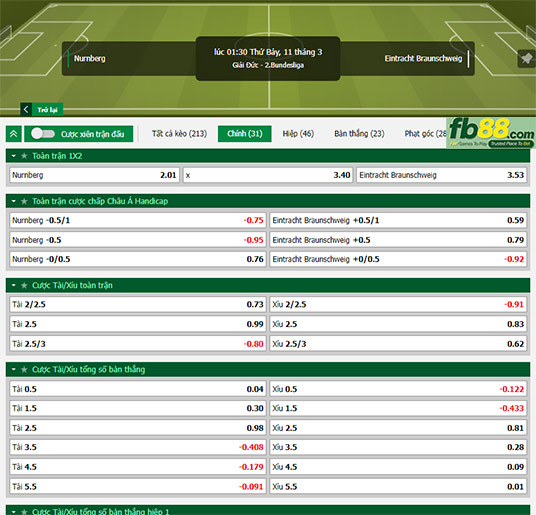The width and height of the screenshot is (536, 515).
Task: Pick Xỉu 2.5 total goals at 0.81
Action: click(398, 428)
